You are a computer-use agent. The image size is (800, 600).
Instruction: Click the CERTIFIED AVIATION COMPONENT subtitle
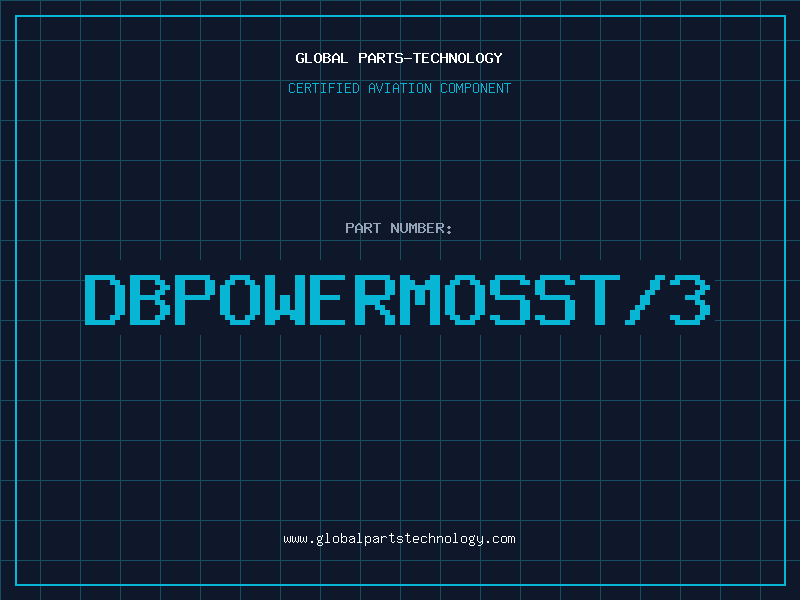coord(399,88)
